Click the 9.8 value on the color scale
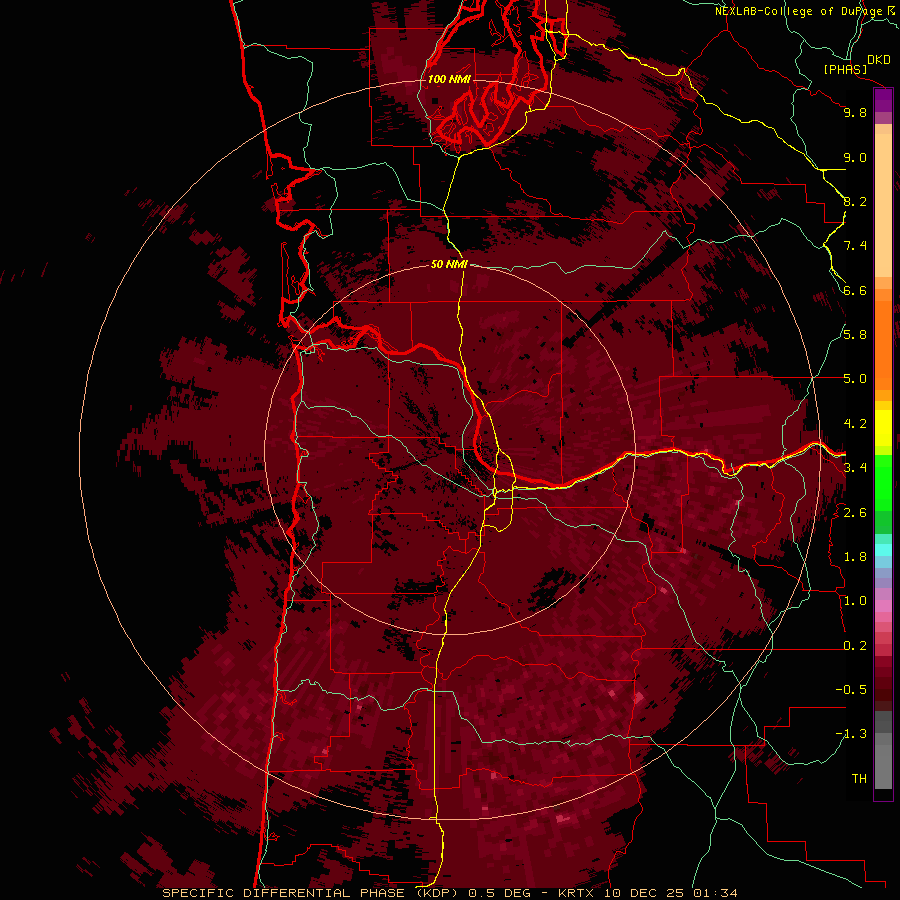The image size is (900, 900). point(855,112)
